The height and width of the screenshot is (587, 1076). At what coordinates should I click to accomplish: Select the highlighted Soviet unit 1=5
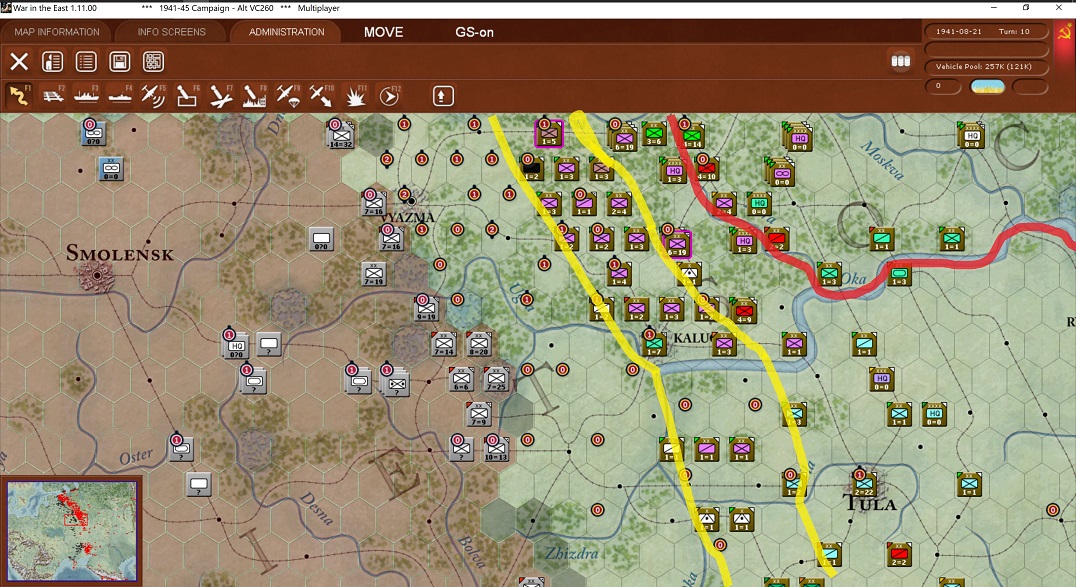click(x=549, y=133)
